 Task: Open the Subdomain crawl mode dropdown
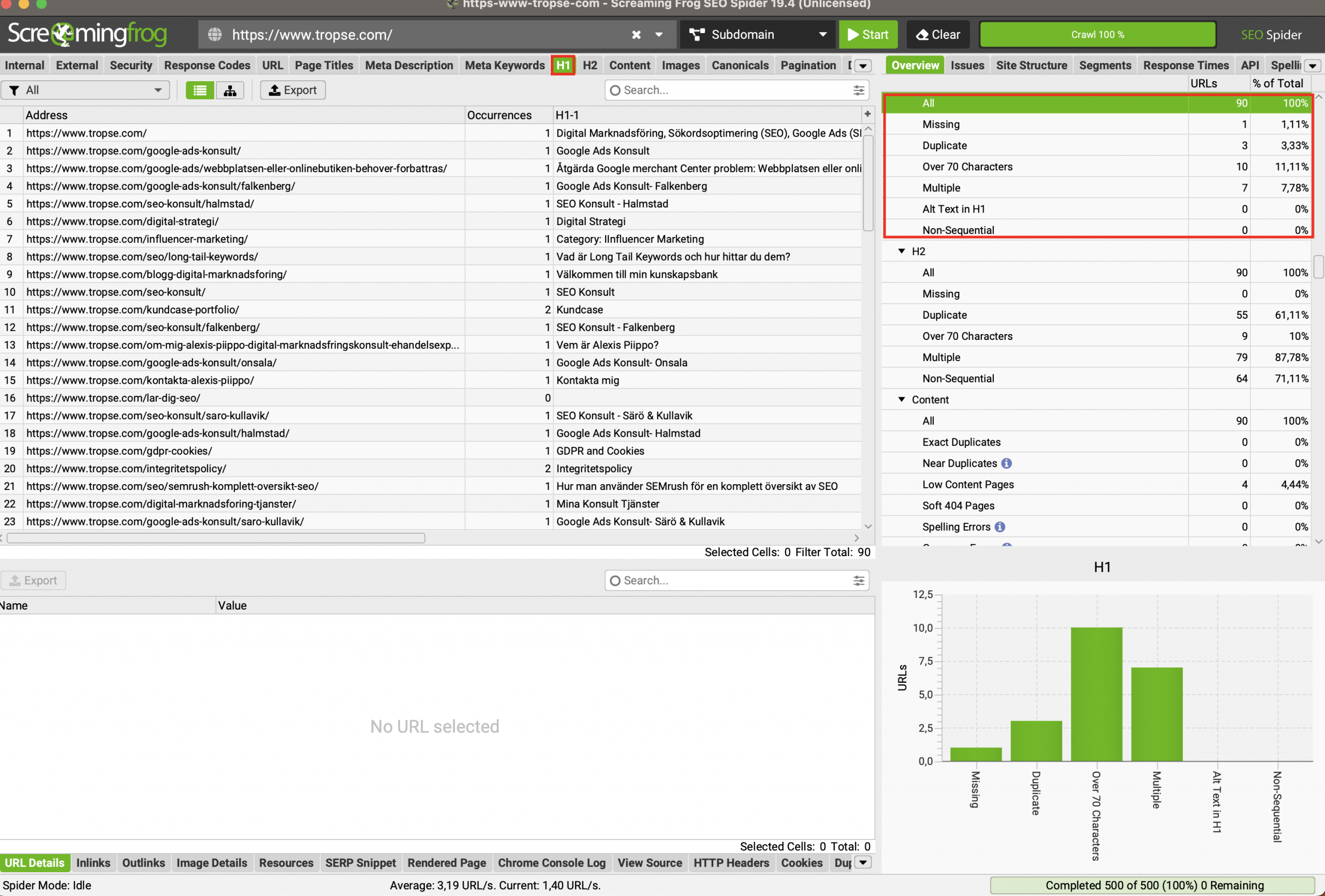tap(757, 35)
